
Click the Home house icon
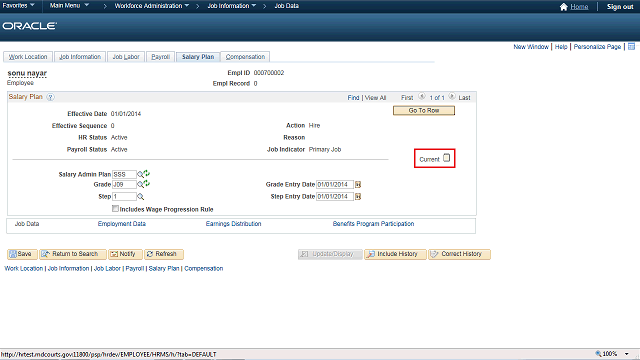coord(564,7)
